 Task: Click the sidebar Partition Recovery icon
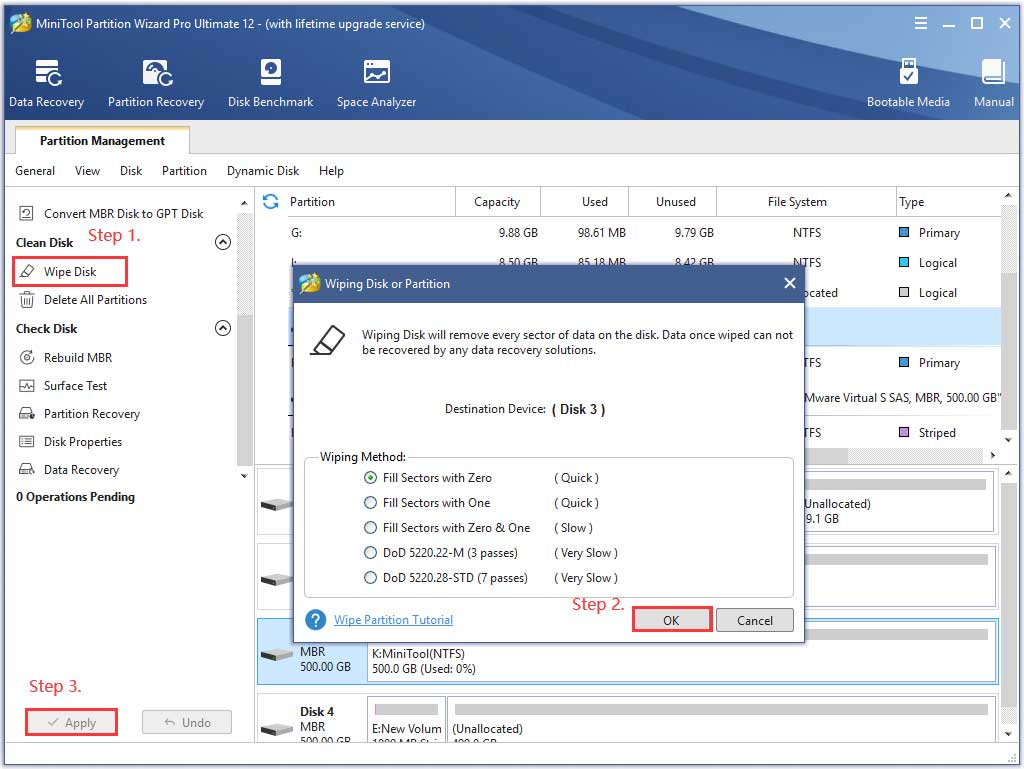pos(27,413)
